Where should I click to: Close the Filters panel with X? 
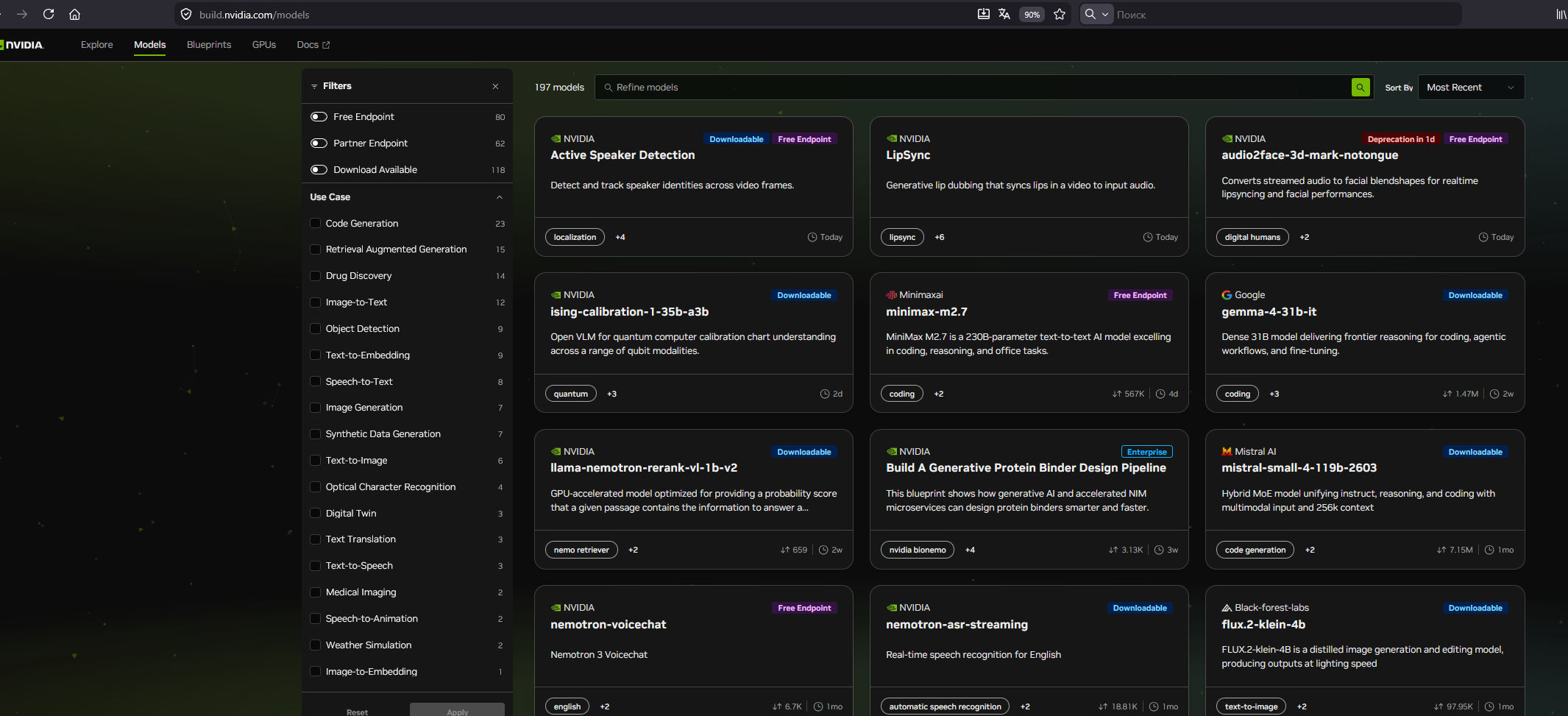tap(495, 87)
